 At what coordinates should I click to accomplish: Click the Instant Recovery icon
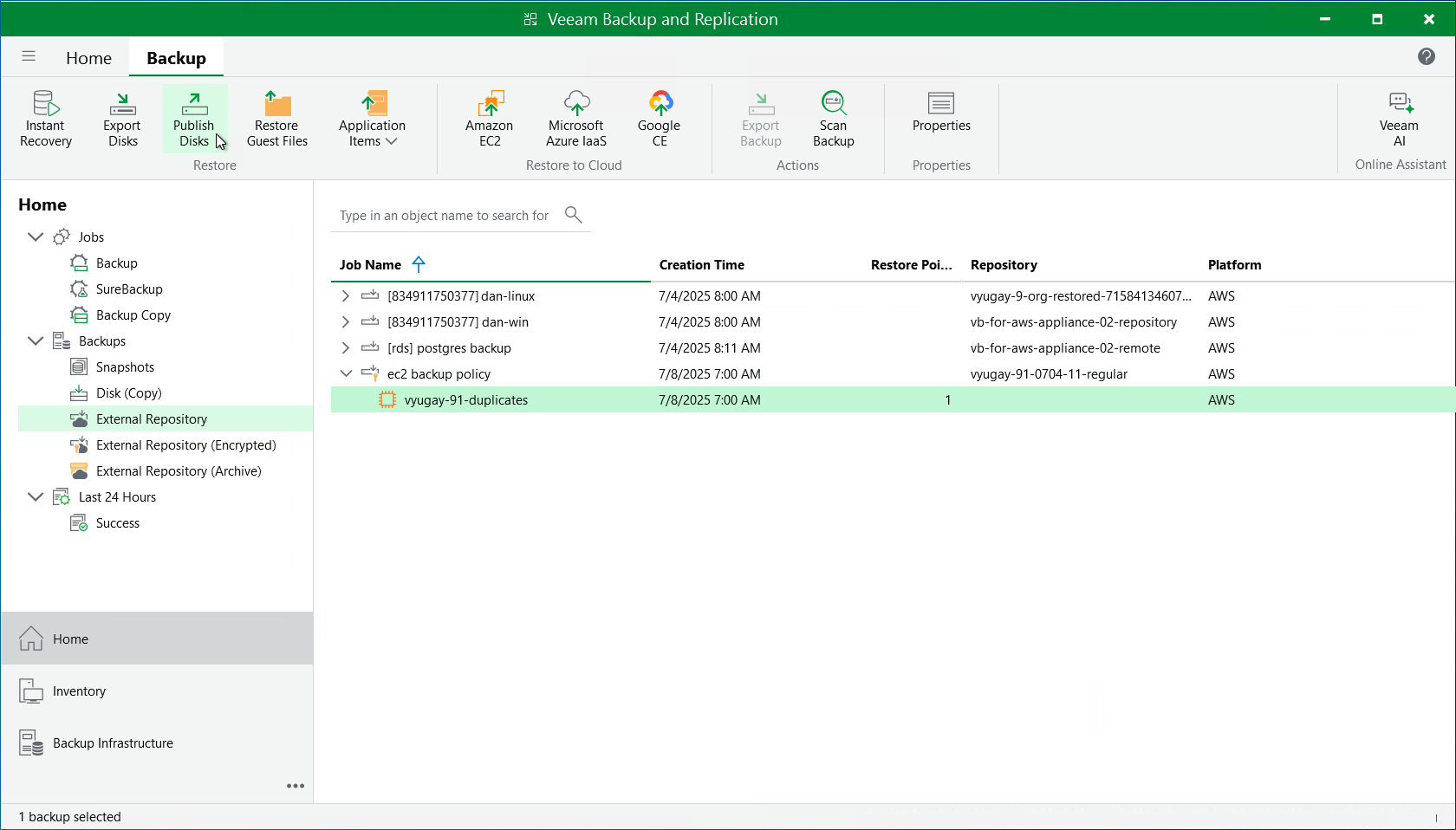point(45,118)
